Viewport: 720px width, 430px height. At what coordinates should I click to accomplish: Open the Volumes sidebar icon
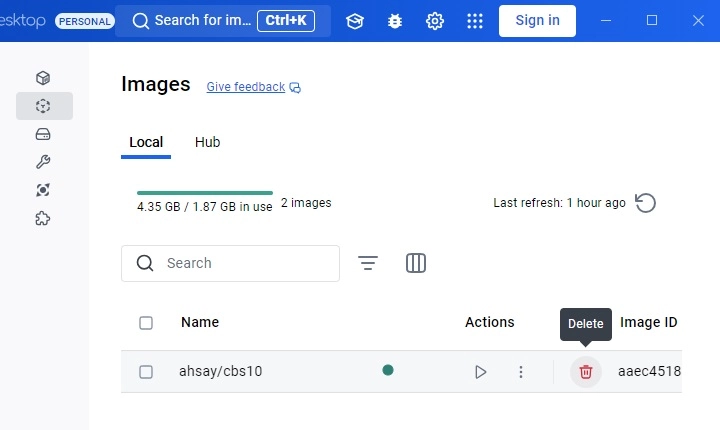pos(43,134)
